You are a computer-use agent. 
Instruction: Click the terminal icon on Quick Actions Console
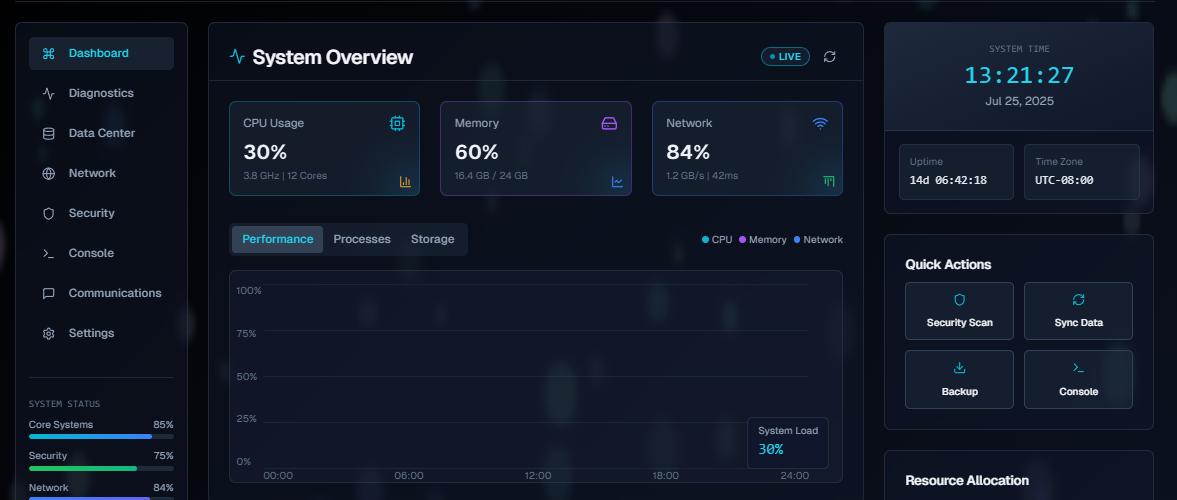coord(1079,368)
